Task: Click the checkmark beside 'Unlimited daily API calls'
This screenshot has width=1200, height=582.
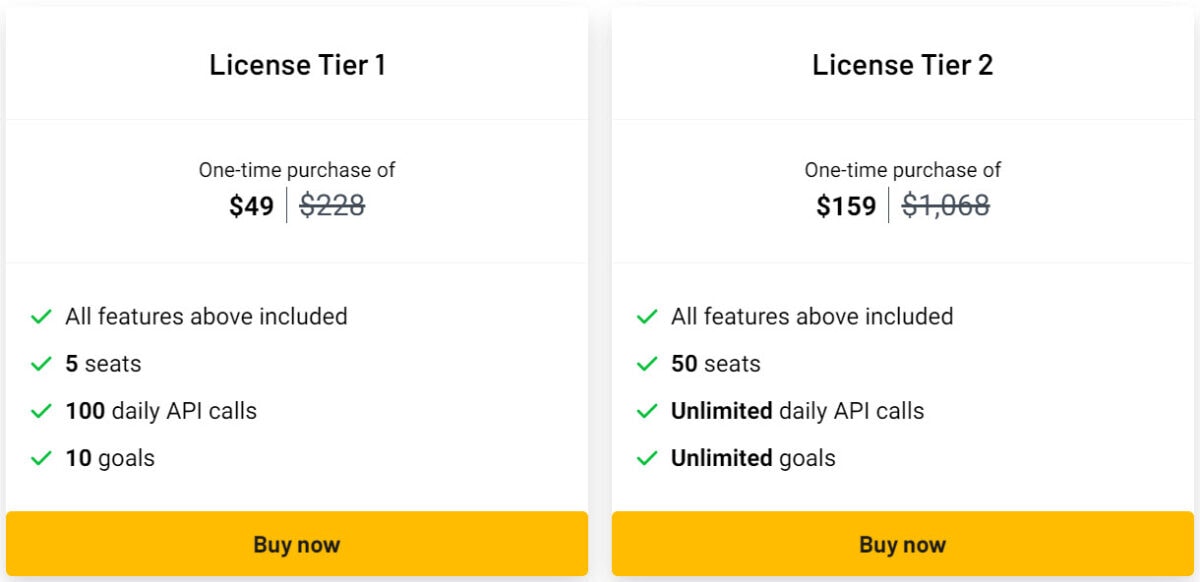Action: point(645,411)
